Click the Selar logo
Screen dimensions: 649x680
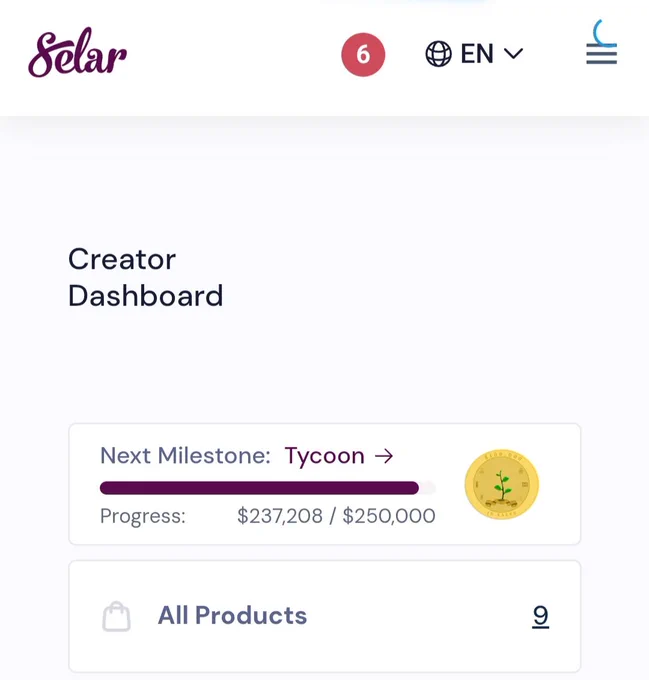tap(78, 53)
